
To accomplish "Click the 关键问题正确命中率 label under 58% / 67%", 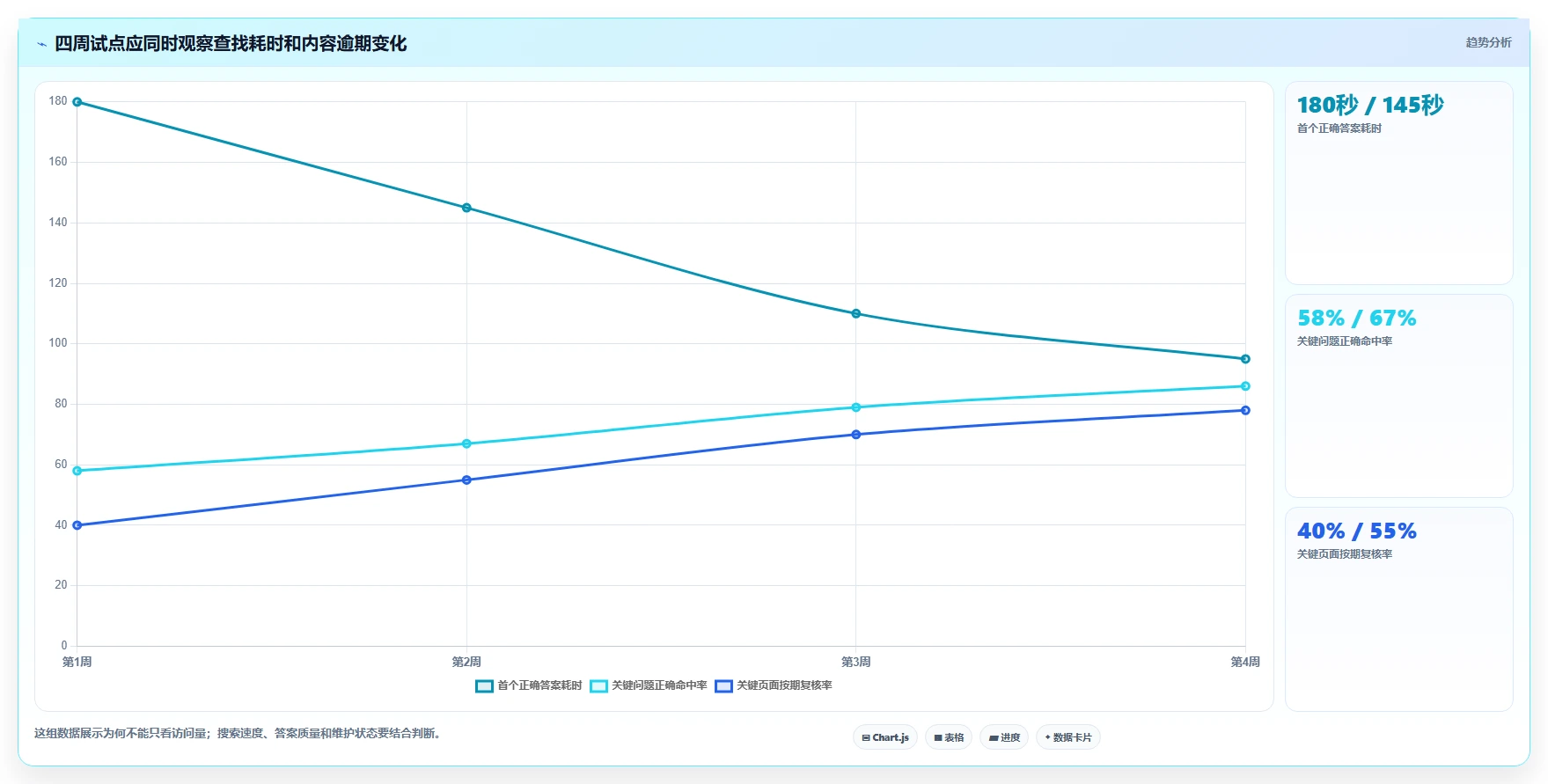I will point(1345,341).
